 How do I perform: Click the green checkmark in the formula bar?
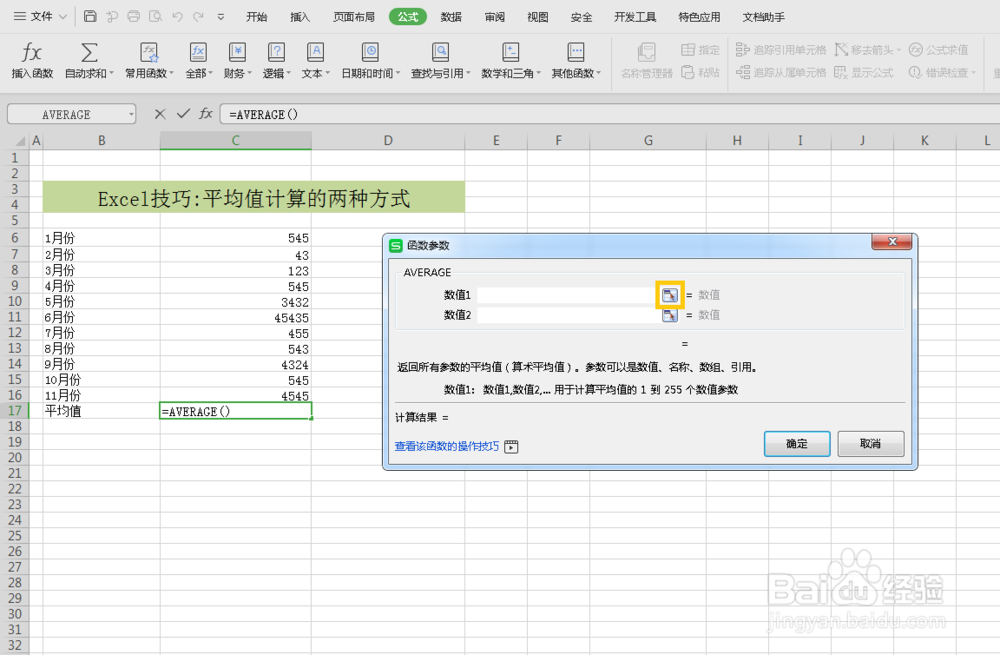pyautogui.click(x=185, y=114)
